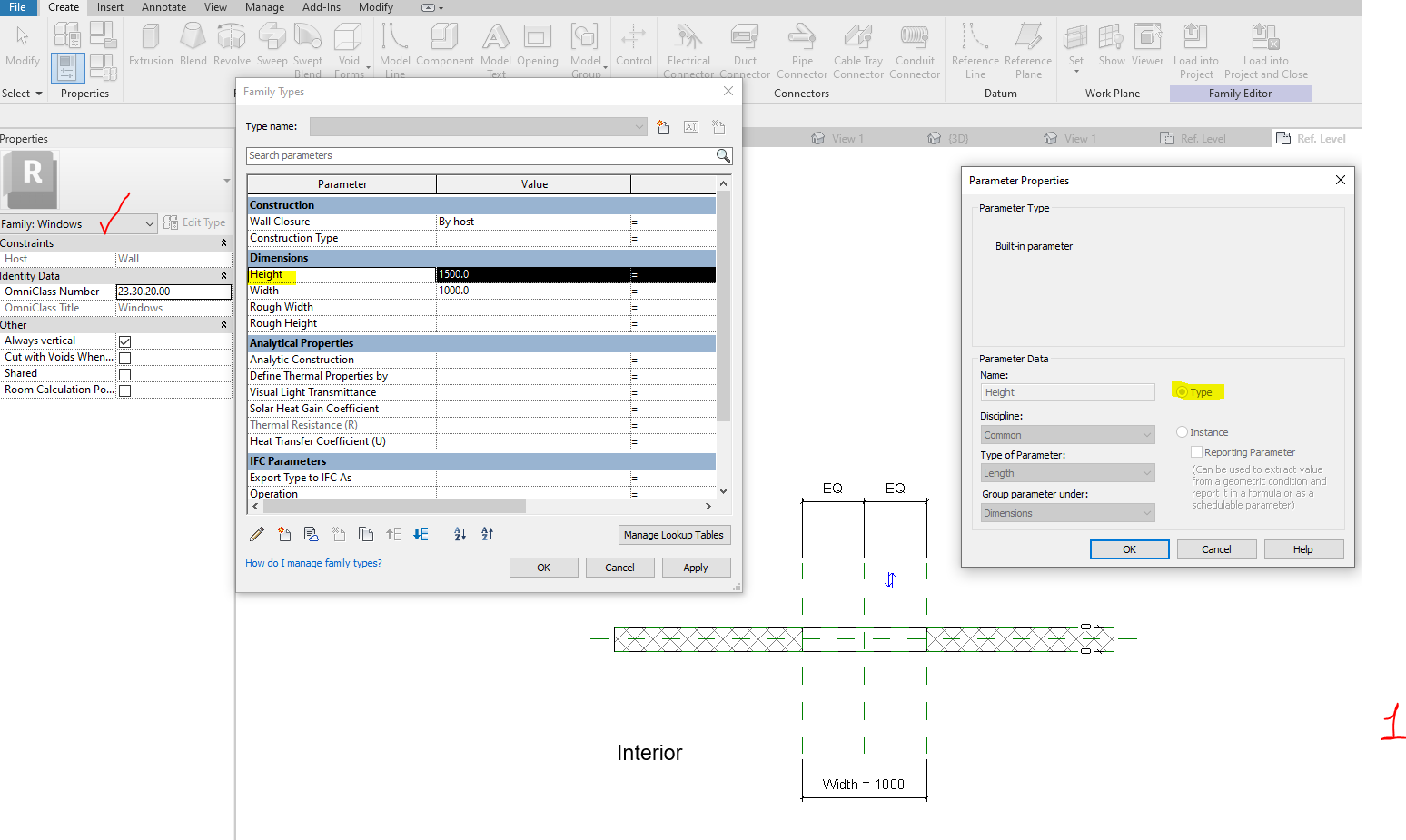
Task: Create a new family type icon
Action: 664,127
